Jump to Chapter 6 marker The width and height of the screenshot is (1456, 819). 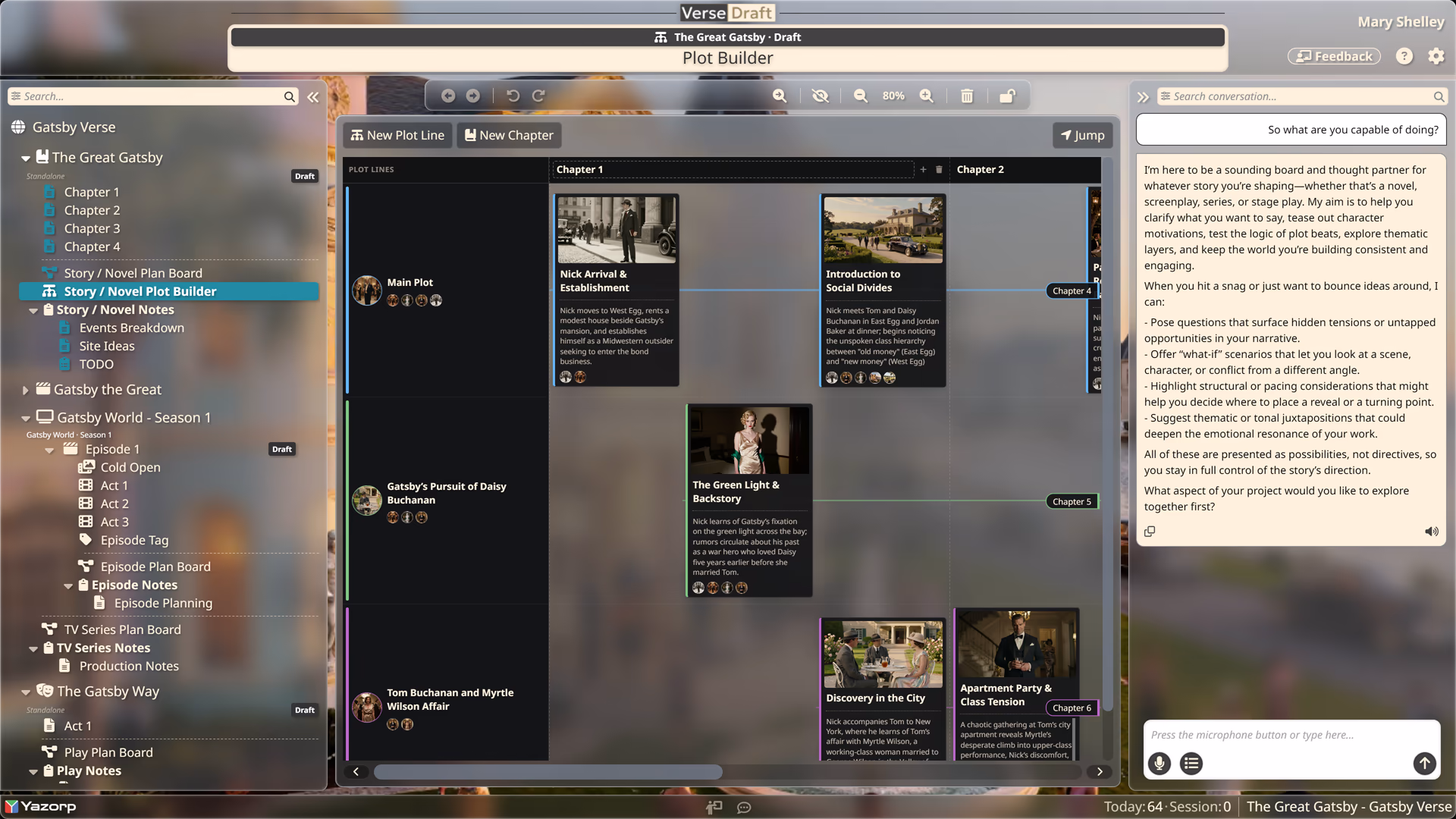point(1072,708)
